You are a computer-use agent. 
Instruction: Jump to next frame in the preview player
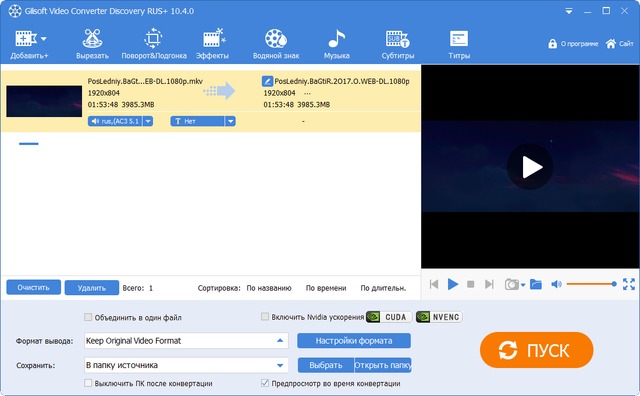tap(489, 284)
